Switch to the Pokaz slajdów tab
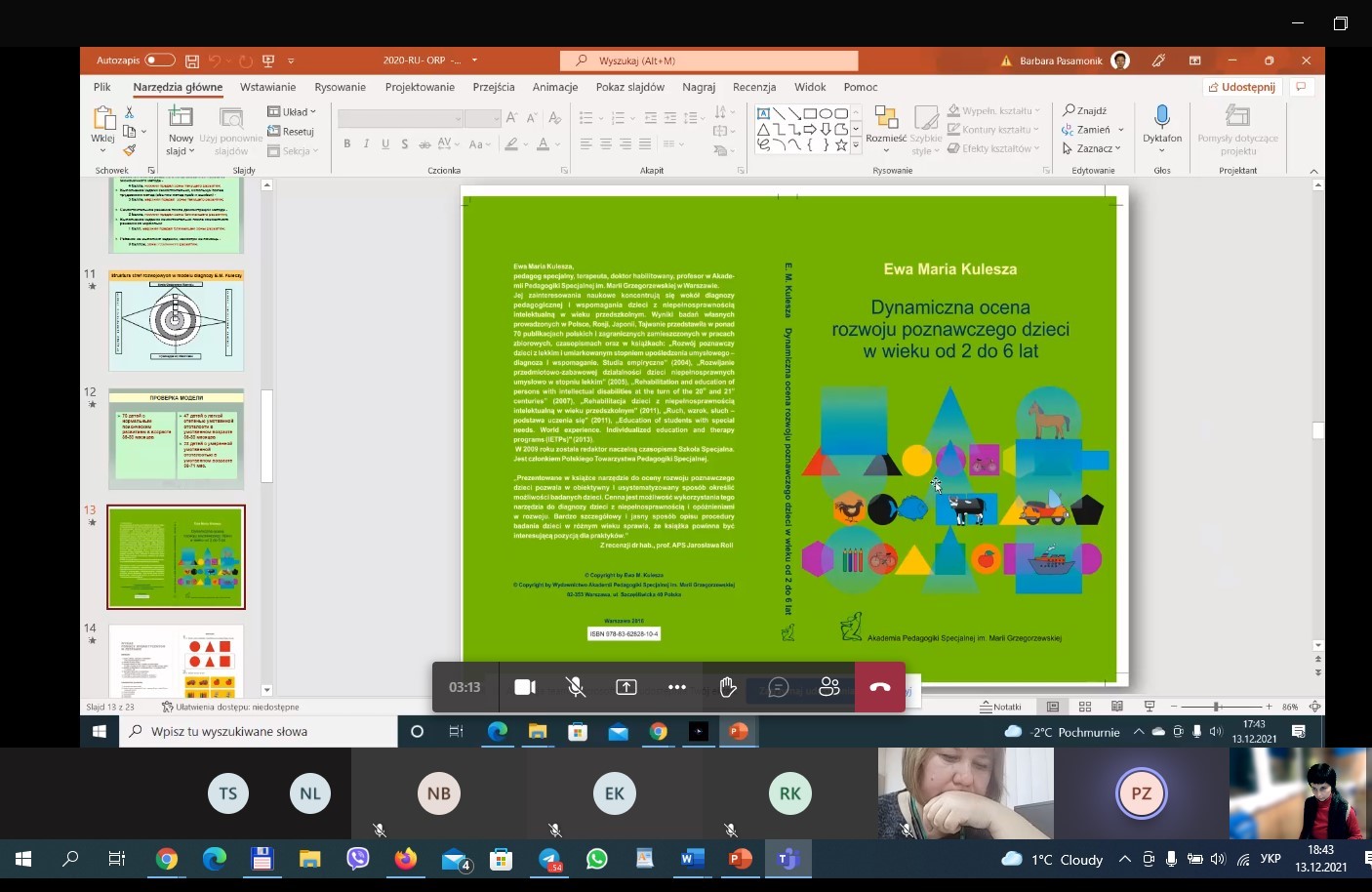1372x892 pixels. pos(629,87)
